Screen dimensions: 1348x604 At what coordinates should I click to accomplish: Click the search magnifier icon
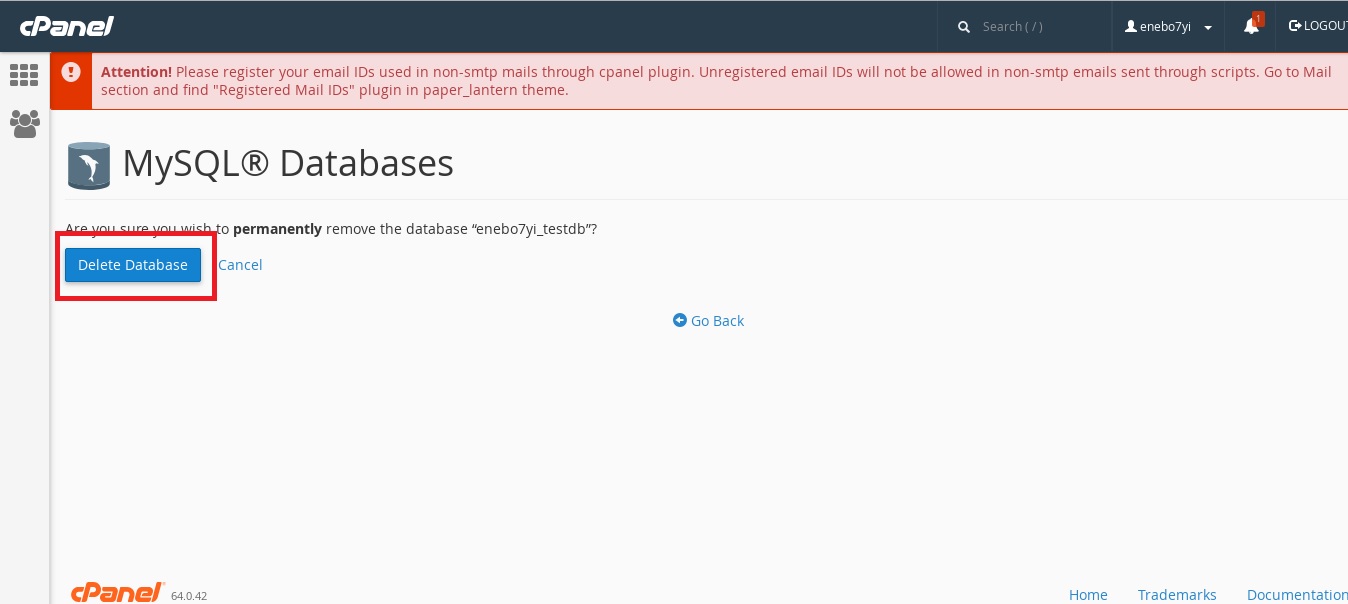[x=964, y=27]
